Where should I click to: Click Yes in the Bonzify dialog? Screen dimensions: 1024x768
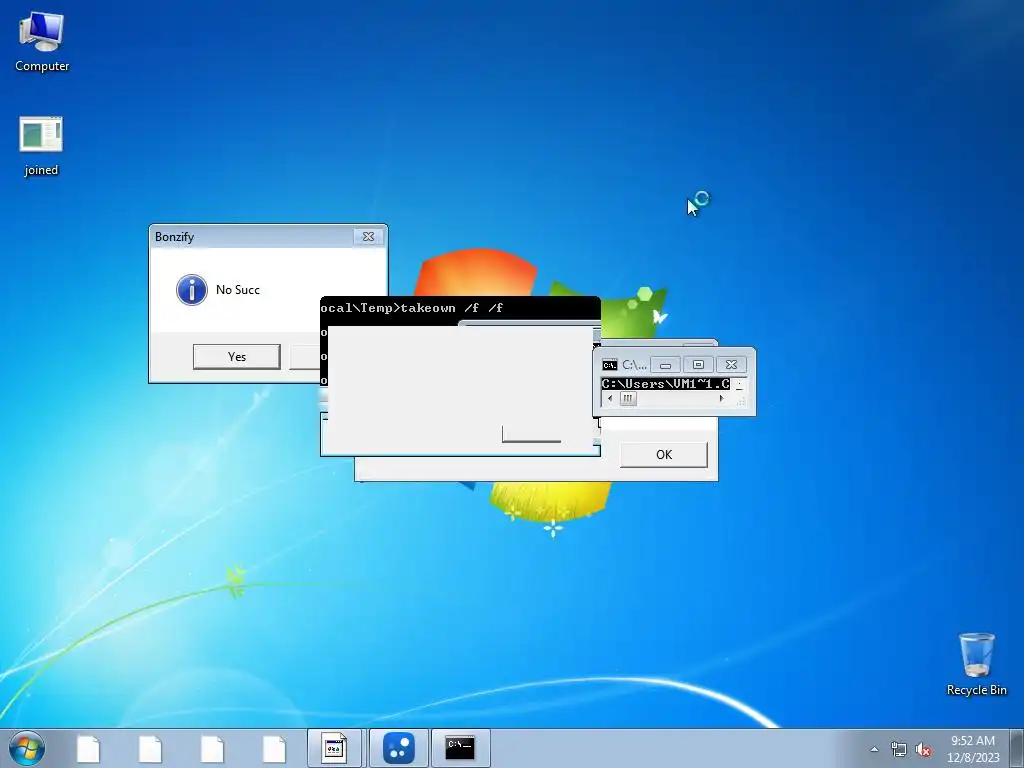click(x=236, y=357)
